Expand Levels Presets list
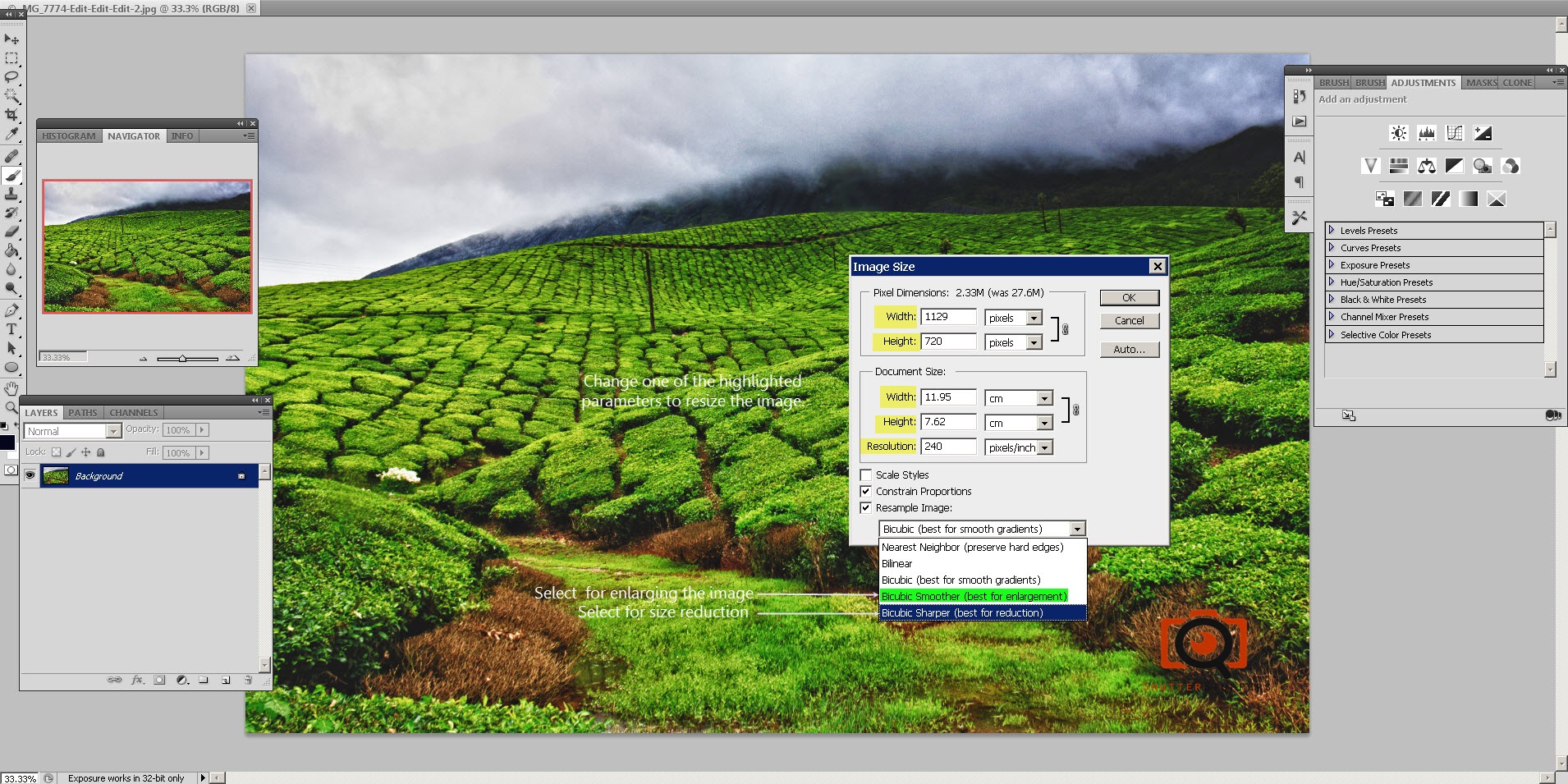Screen dimensions: 1568x784 (1332, 231)
